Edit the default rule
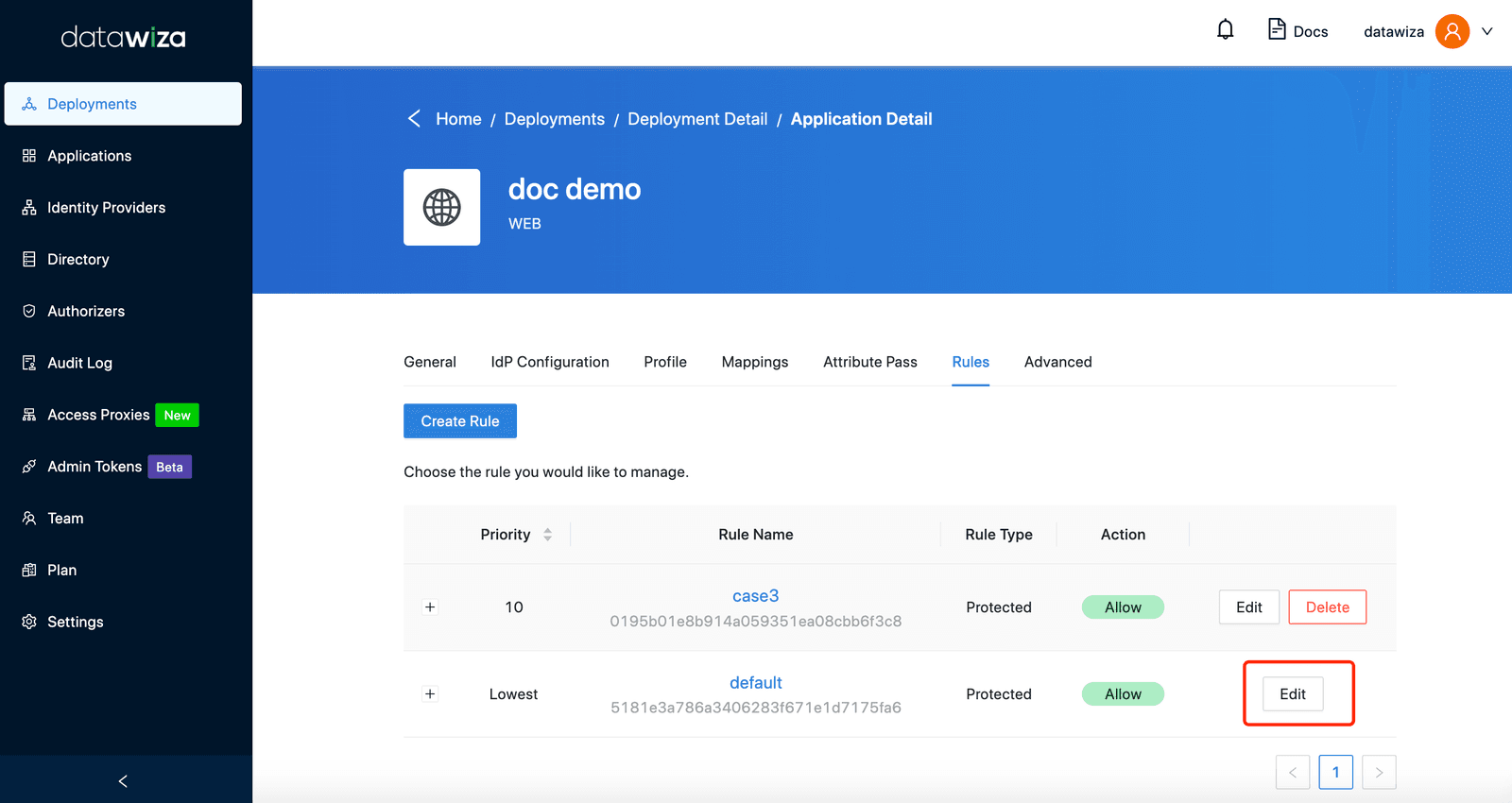Screen dimensions: 1512x803 click(1293, 694)
